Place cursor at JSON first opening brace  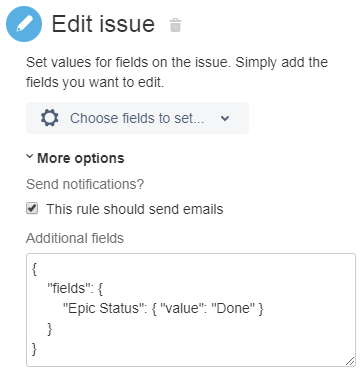point(34,269)
